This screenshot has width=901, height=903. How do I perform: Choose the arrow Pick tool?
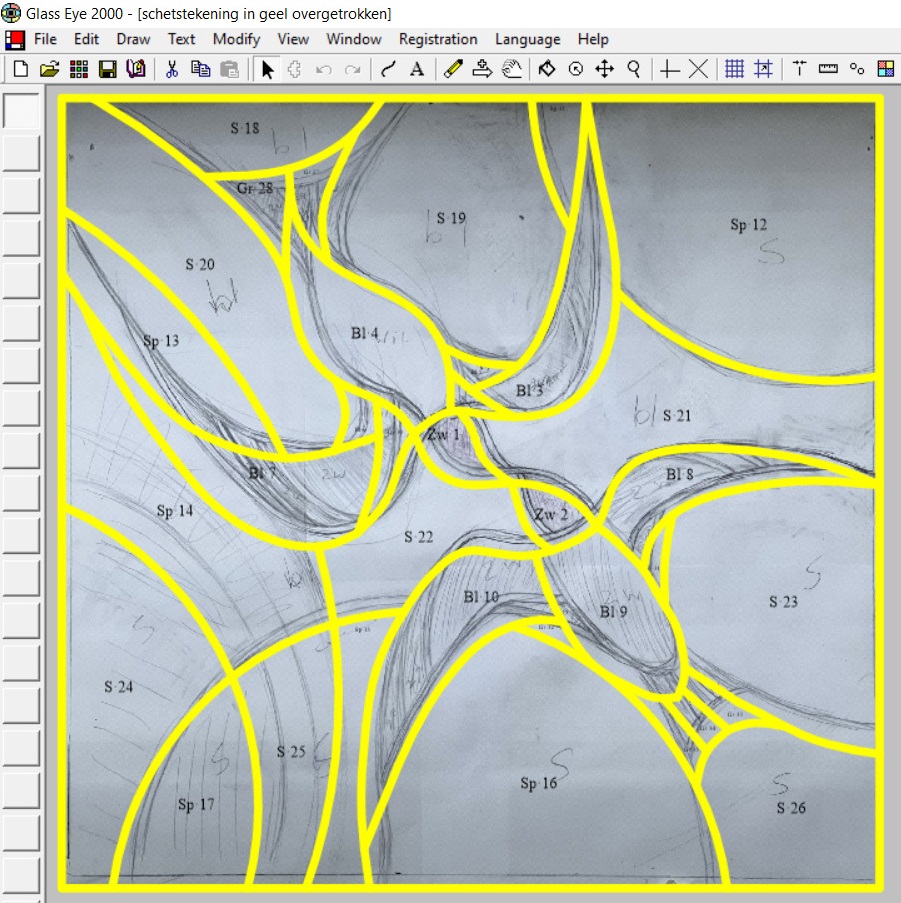coord(267,69)
